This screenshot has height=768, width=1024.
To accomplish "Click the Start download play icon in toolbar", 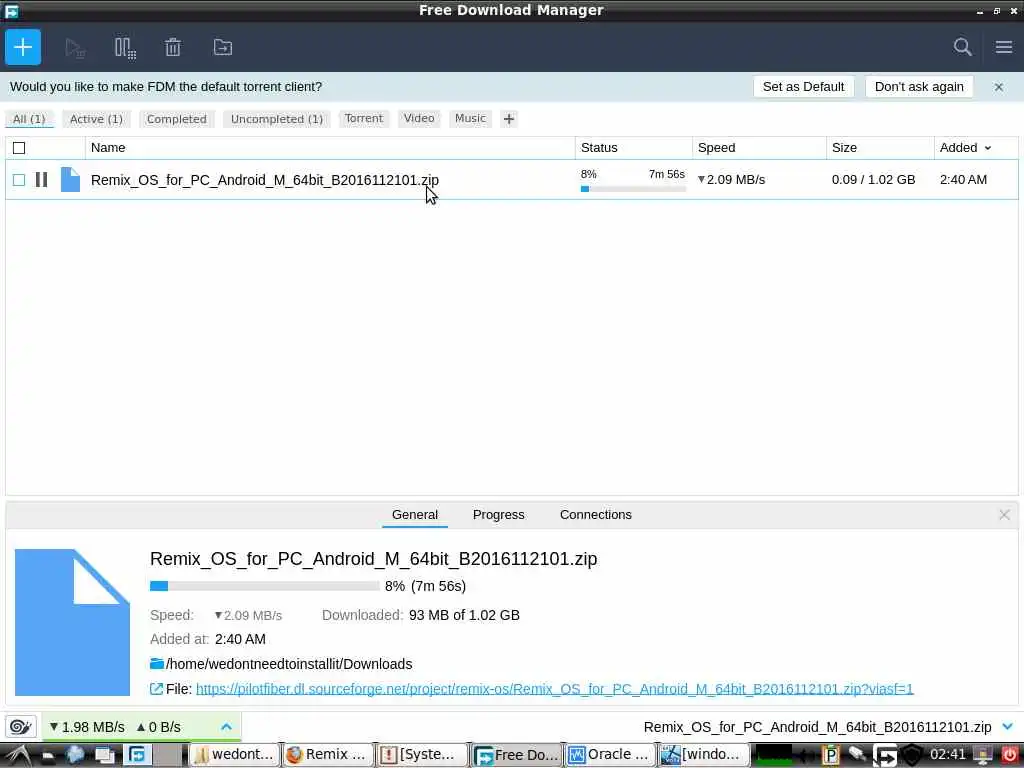I will point(75,48).
